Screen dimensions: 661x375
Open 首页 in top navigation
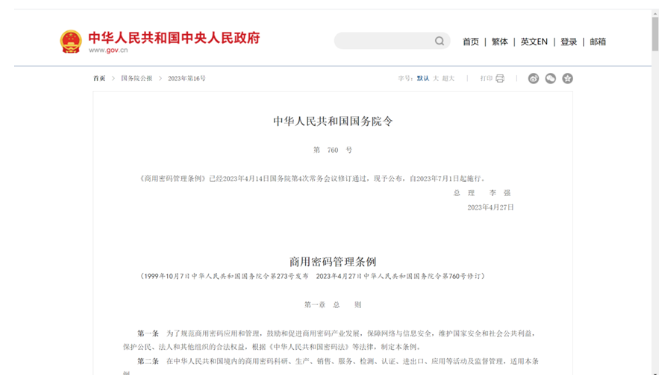[471, 42]
